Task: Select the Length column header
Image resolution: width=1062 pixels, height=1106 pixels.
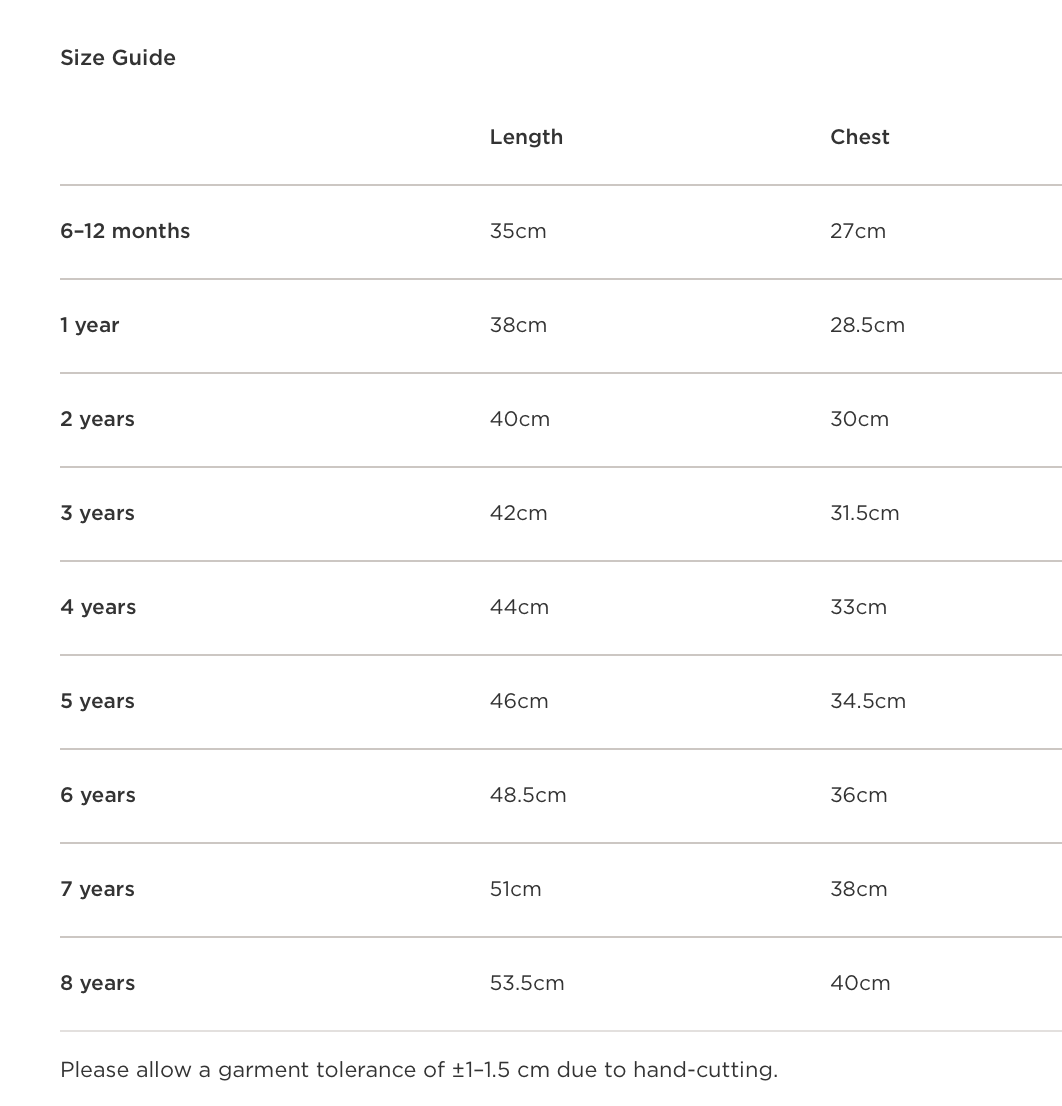Action: [526, 137]
